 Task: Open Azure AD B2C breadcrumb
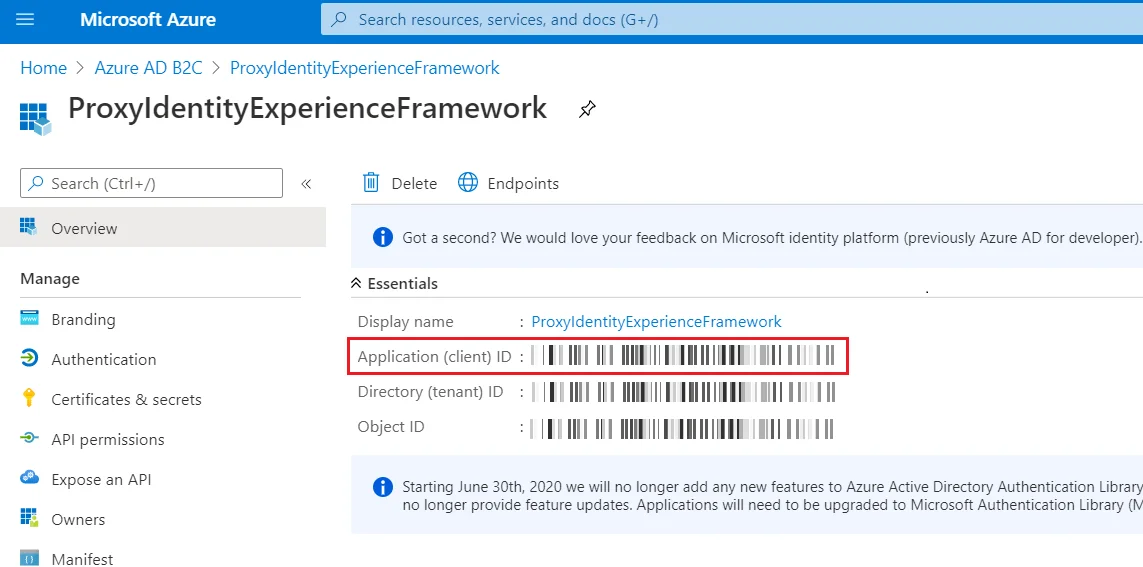(149, 68)
